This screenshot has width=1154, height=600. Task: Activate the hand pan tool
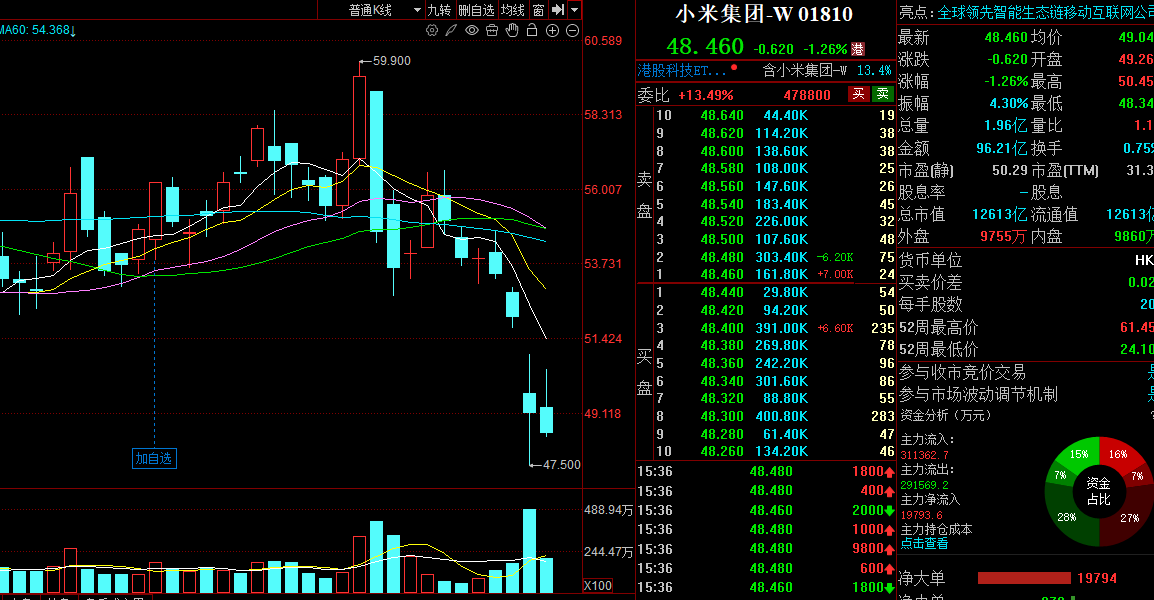(x=512, y=30)
